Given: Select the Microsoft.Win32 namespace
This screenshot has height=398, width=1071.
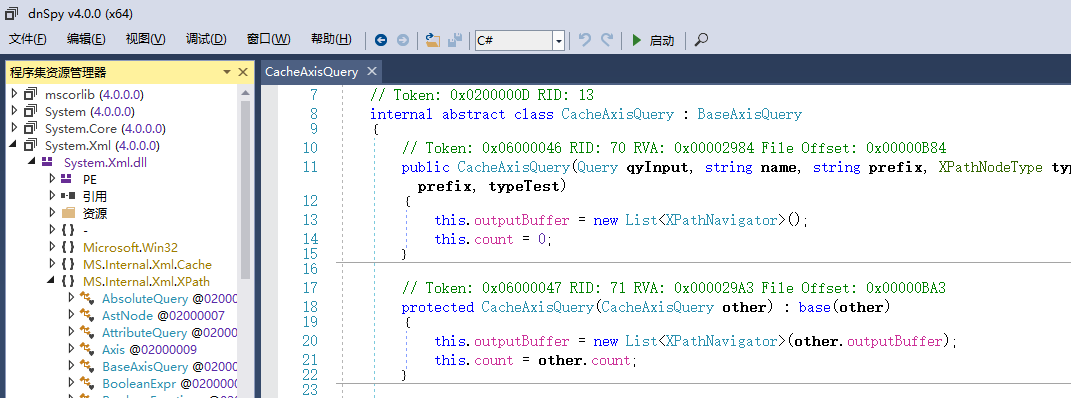Looking at the screenshot, I should point(130,248).
